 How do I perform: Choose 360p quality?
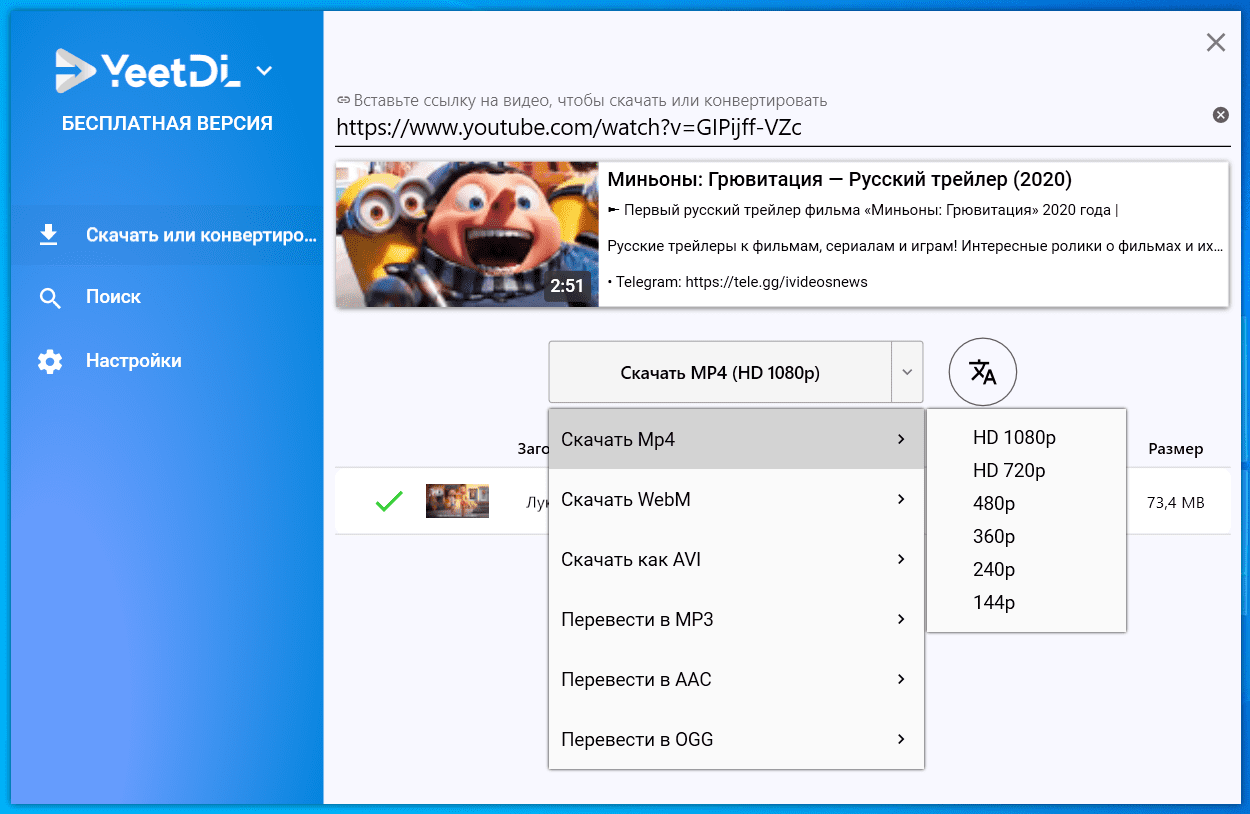994,536
